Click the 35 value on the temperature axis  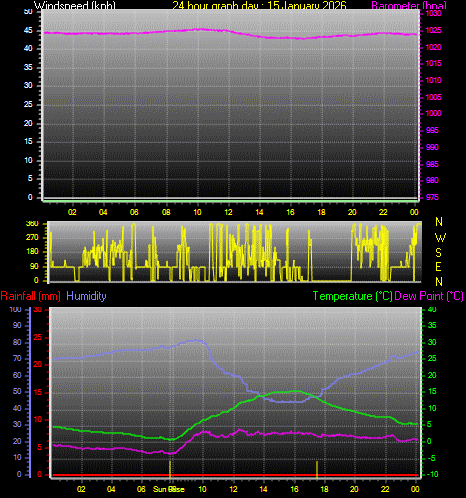tap(432, 325)
